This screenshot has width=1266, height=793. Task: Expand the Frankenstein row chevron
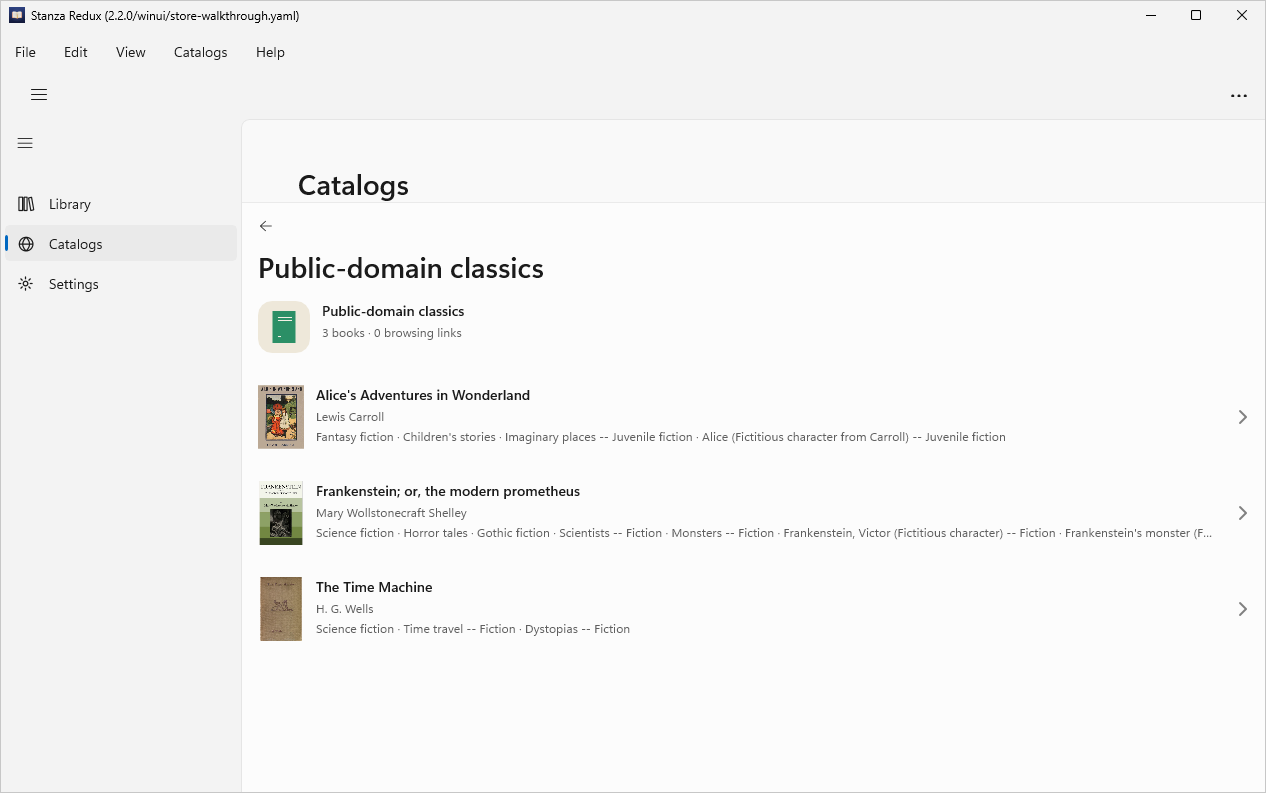point(1242,513)
